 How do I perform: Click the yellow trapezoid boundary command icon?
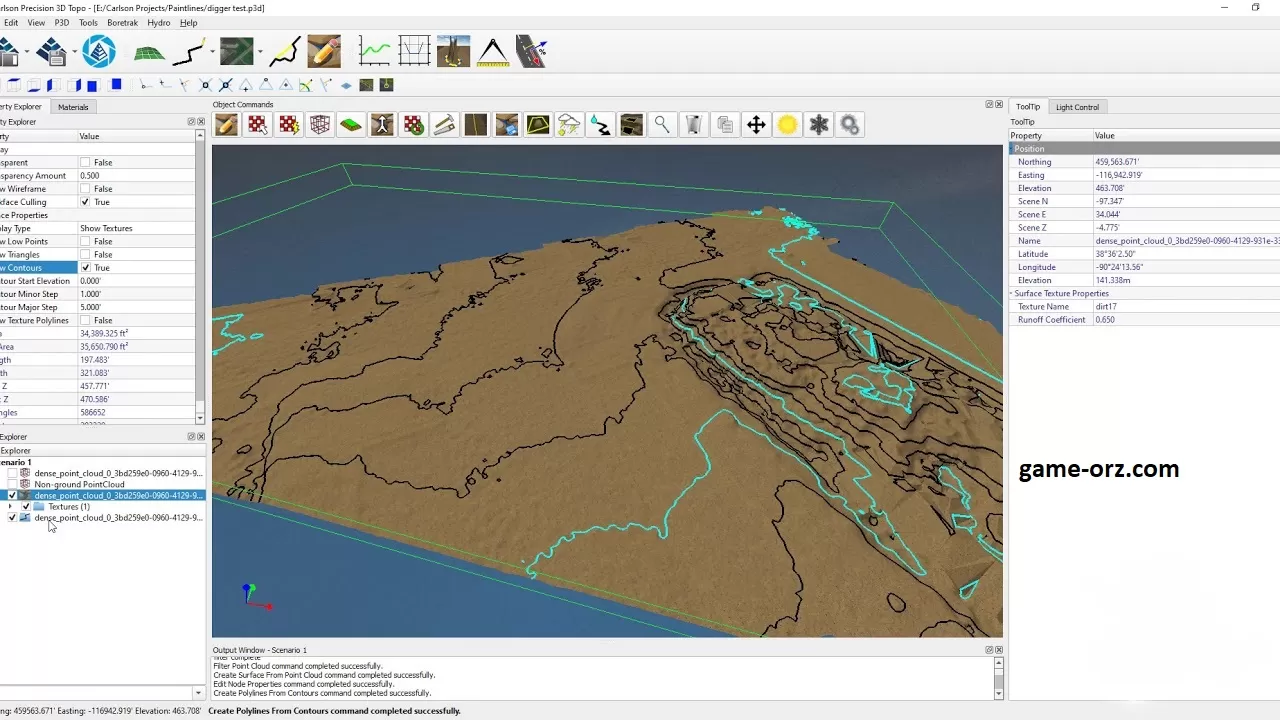(538, 125)
